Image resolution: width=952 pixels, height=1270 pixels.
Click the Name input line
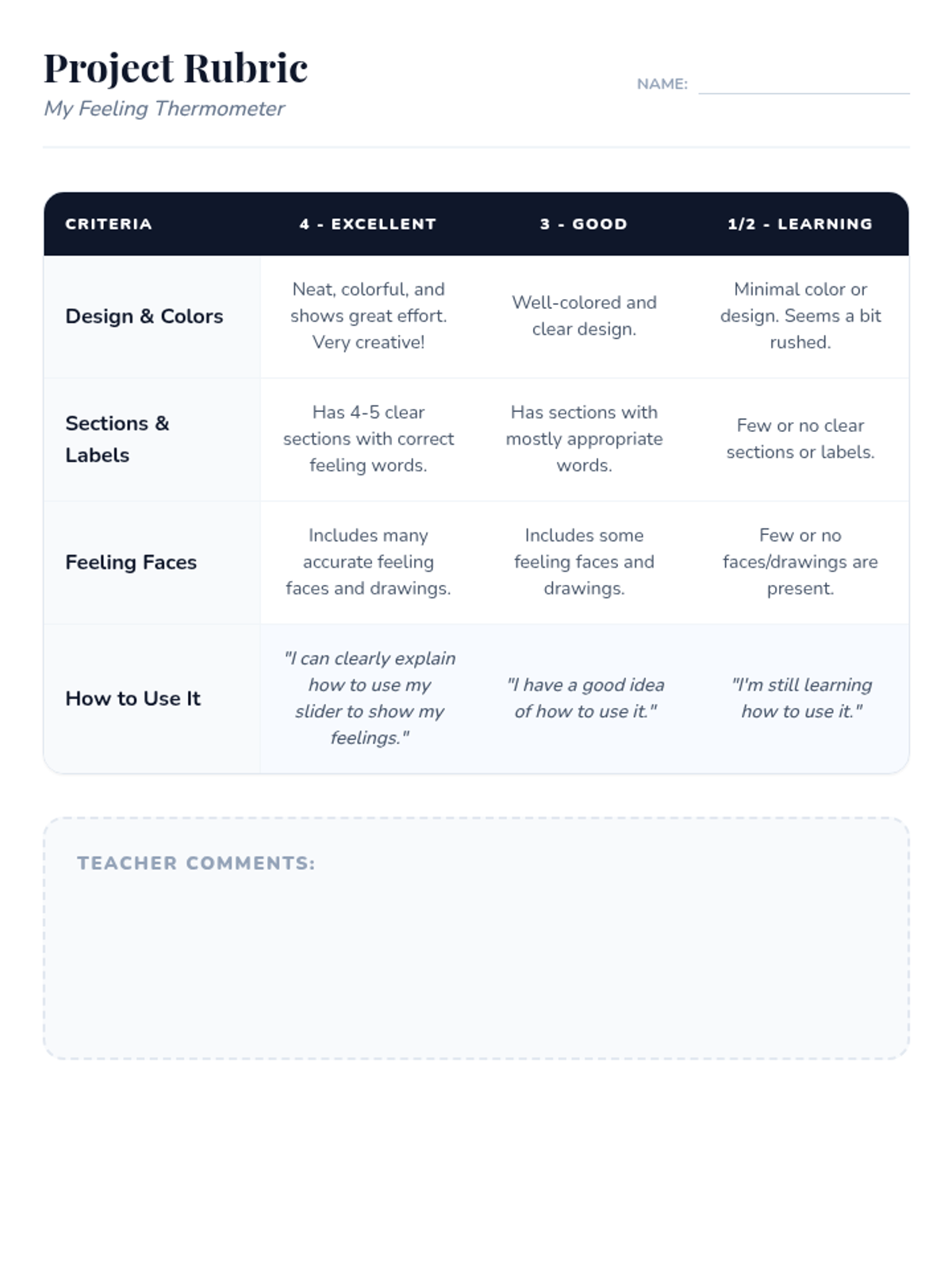(803, 86)
